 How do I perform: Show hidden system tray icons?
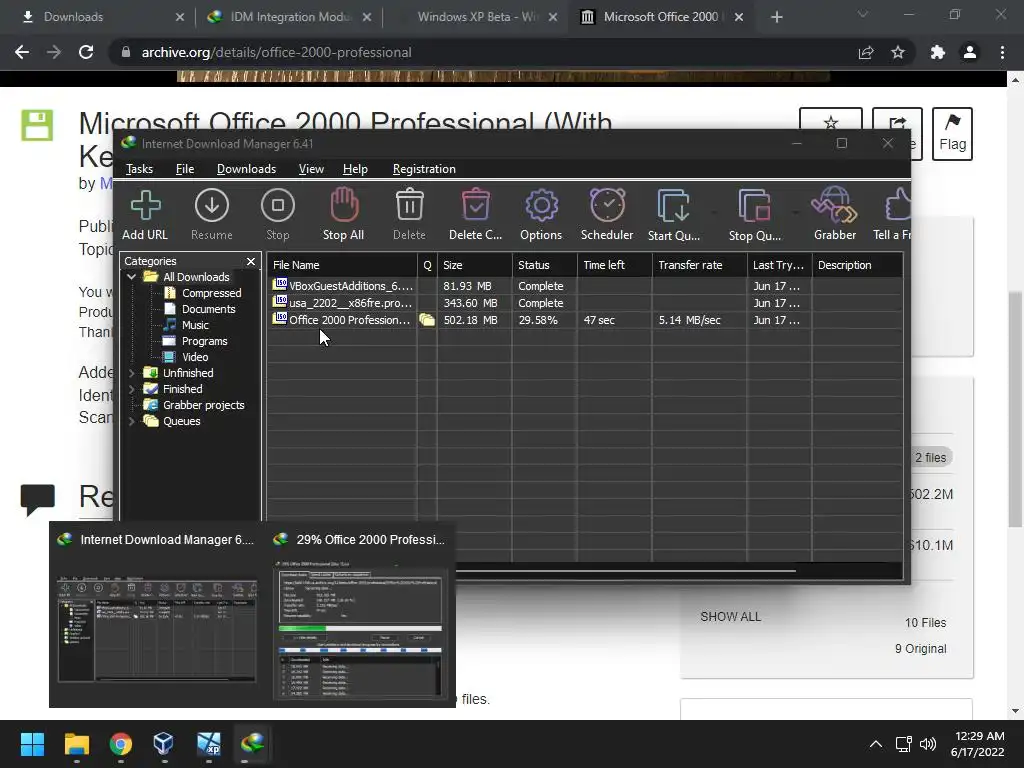[876, 744]
